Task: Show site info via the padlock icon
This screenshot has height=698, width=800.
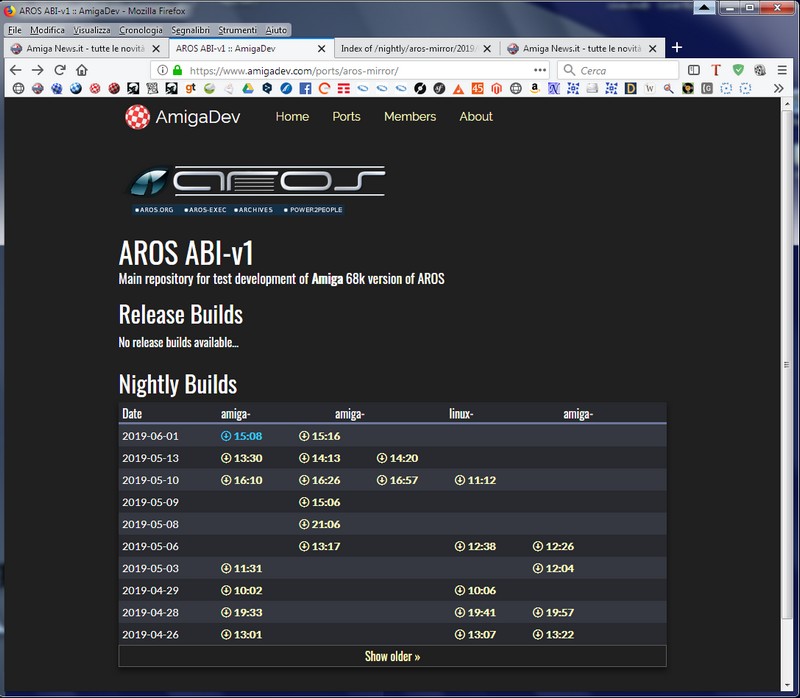Action: (x=178, y=71)
